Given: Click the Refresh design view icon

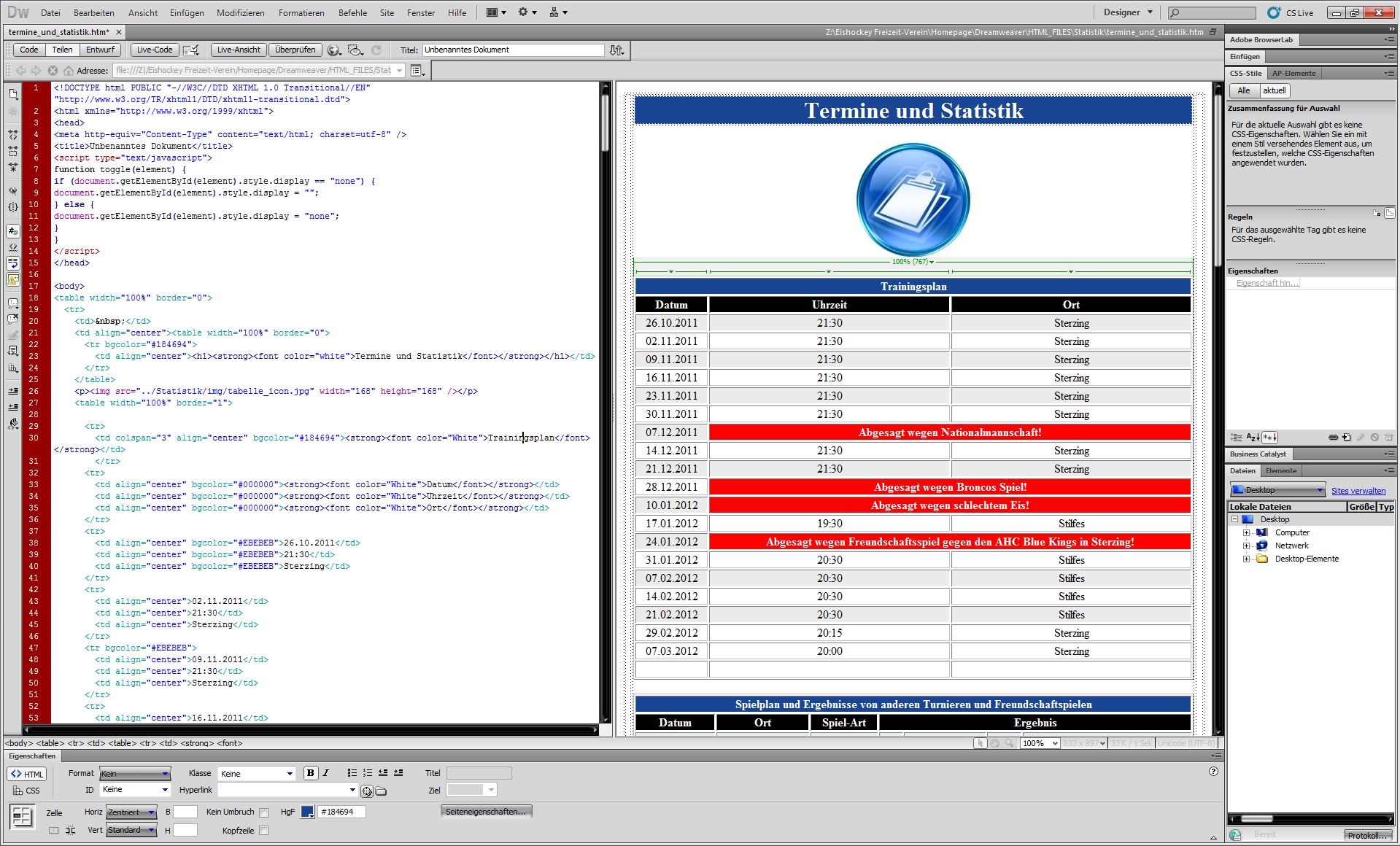Looking at the screenshot, I should click(376, 50).
